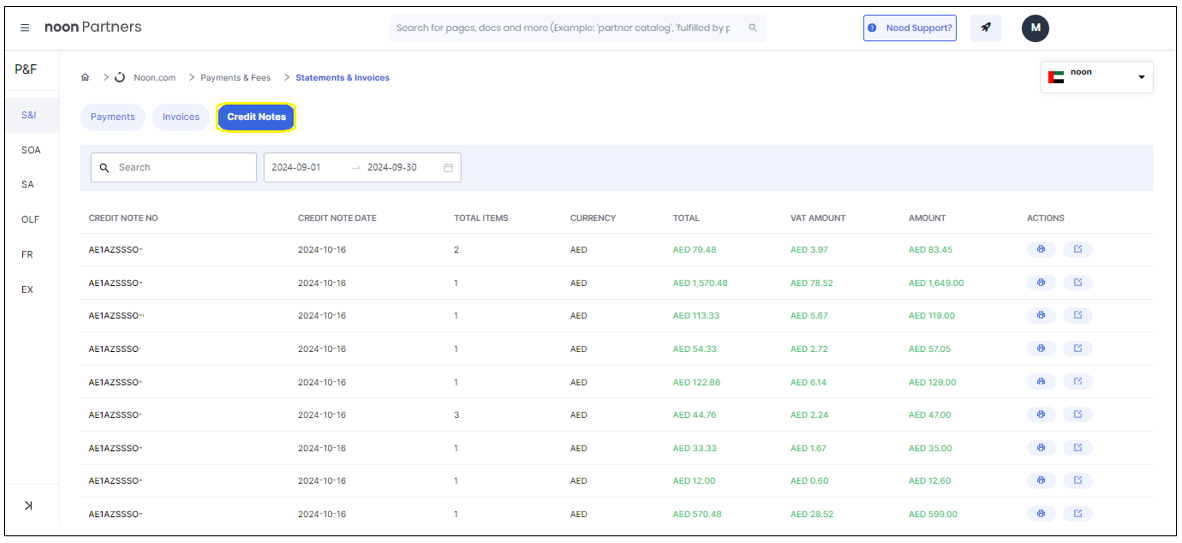Viewport: 1182px width, 543px height.
Task: Open FR in the left sidebar
Action: click(28, 255)
